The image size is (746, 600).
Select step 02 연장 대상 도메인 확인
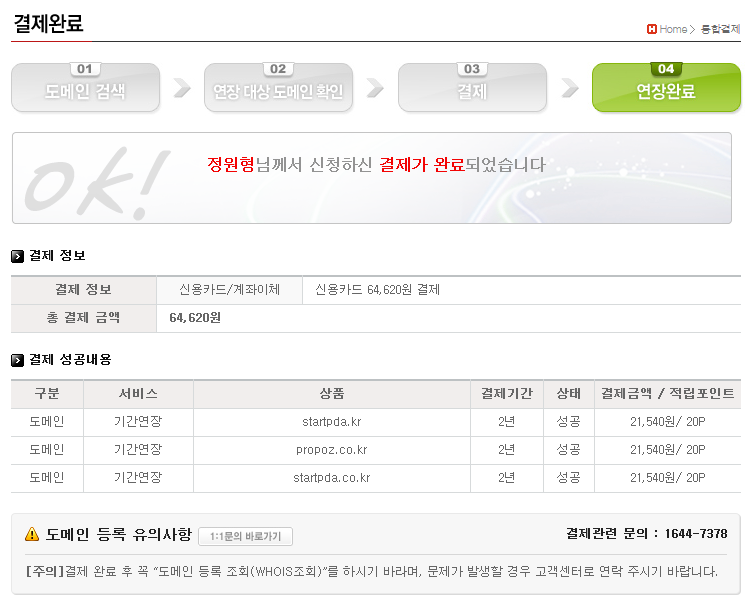[x=278, y=89]
